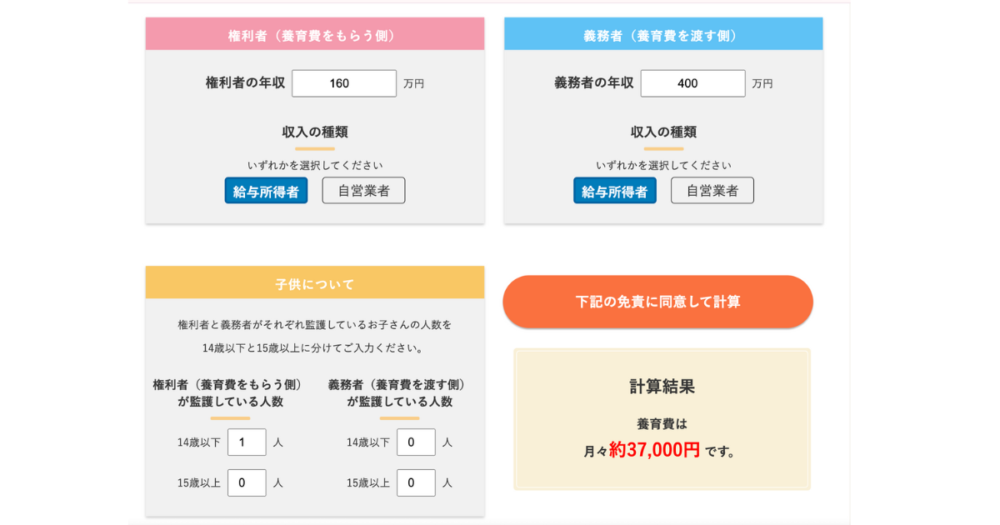
Task: Click 収入の種類 heading in 権利者 panel
Action: 314,132
